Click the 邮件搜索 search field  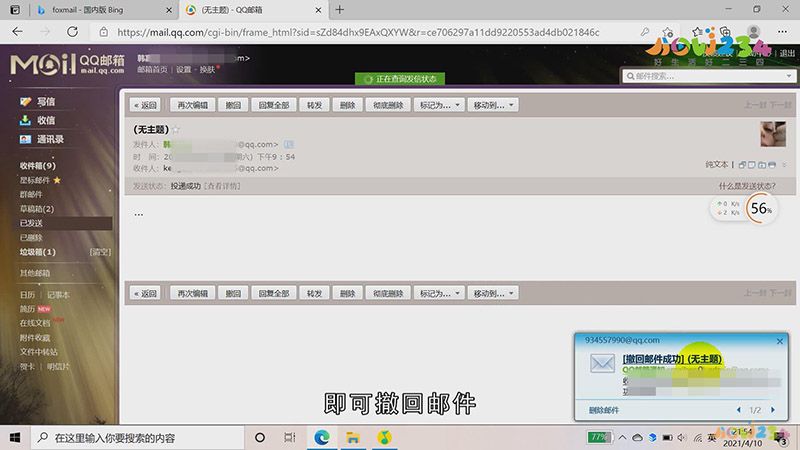pos(709,76)
